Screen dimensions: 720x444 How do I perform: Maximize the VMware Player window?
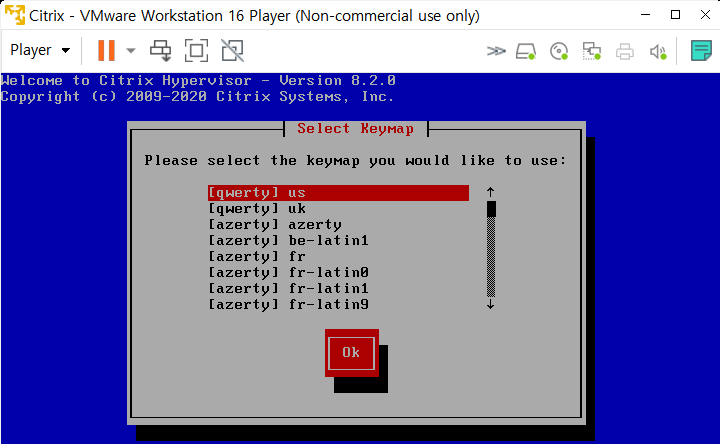(675, 15)
